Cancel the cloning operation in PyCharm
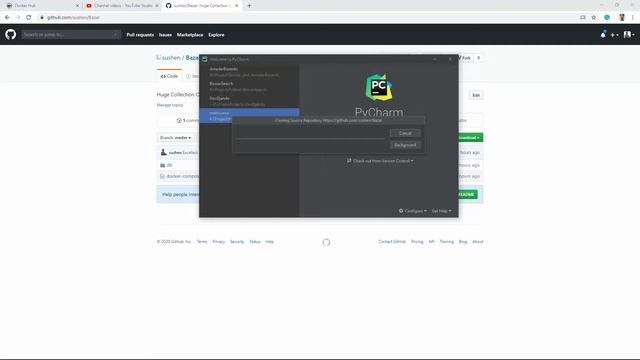 [405, 133]
